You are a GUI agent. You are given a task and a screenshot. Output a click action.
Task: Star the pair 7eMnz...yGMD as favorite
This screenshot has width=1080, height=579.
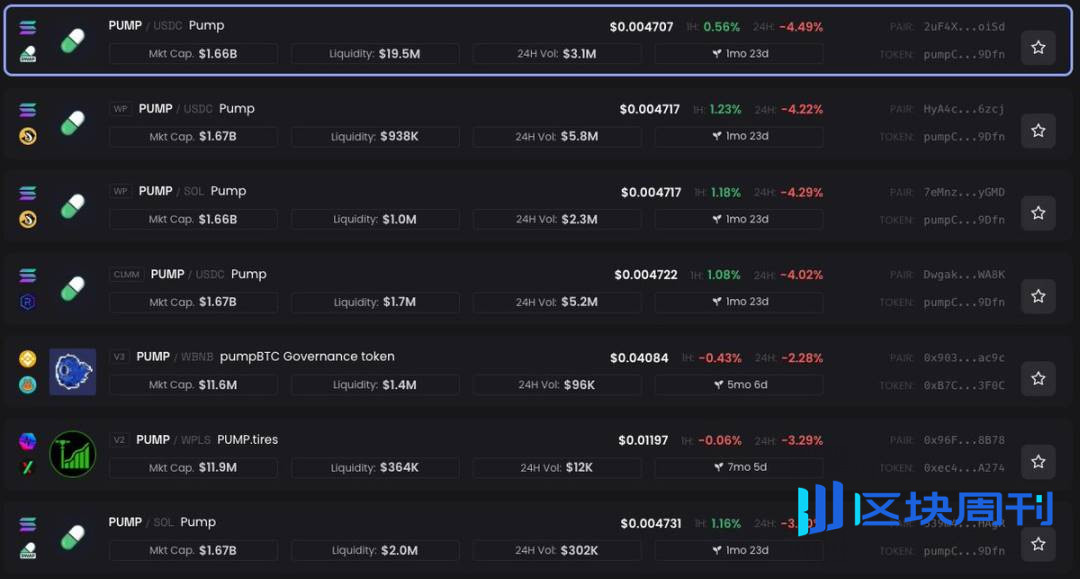click(x=1038, y=213)
